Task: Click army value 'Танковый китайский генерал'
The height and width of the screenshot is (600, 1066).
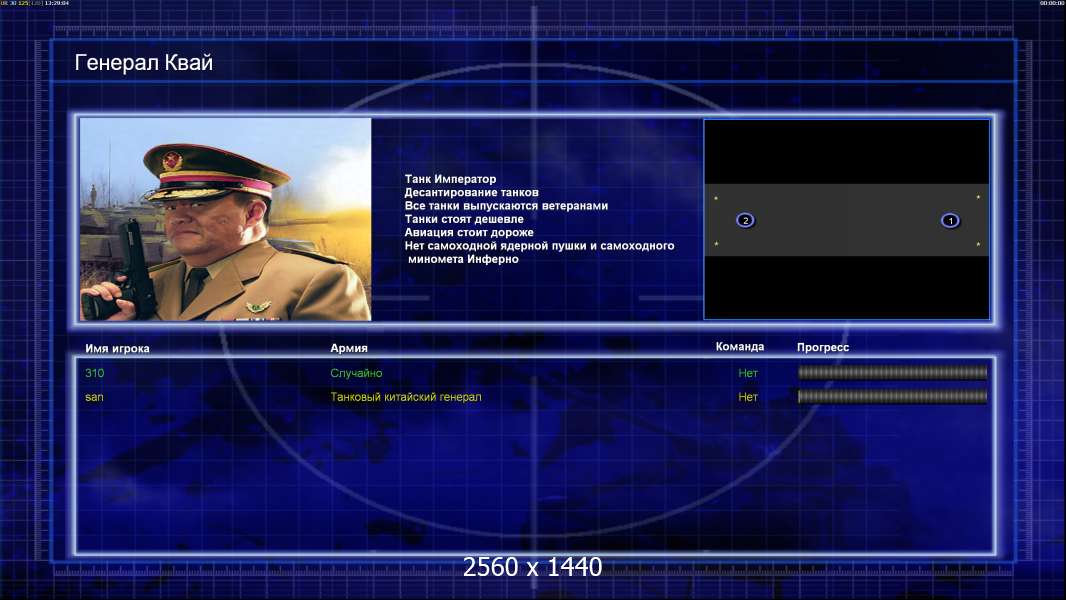Action: pos(405,397)
